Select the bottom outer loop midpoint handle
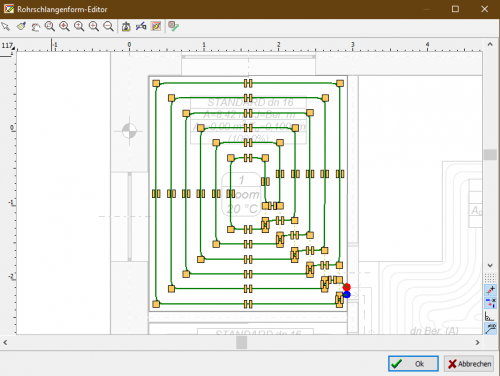This screenshot has width=500, height=376. [248, 304]
